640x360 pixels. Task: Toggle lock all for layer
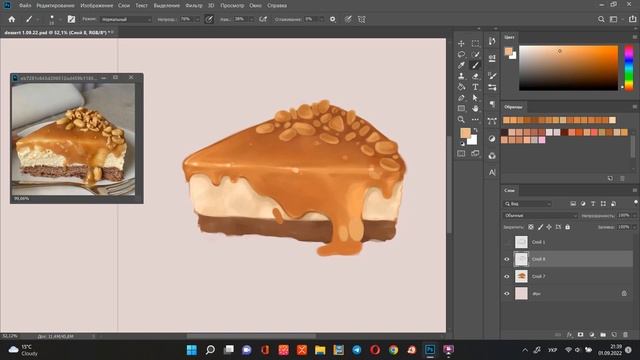[x=567, y=227]
